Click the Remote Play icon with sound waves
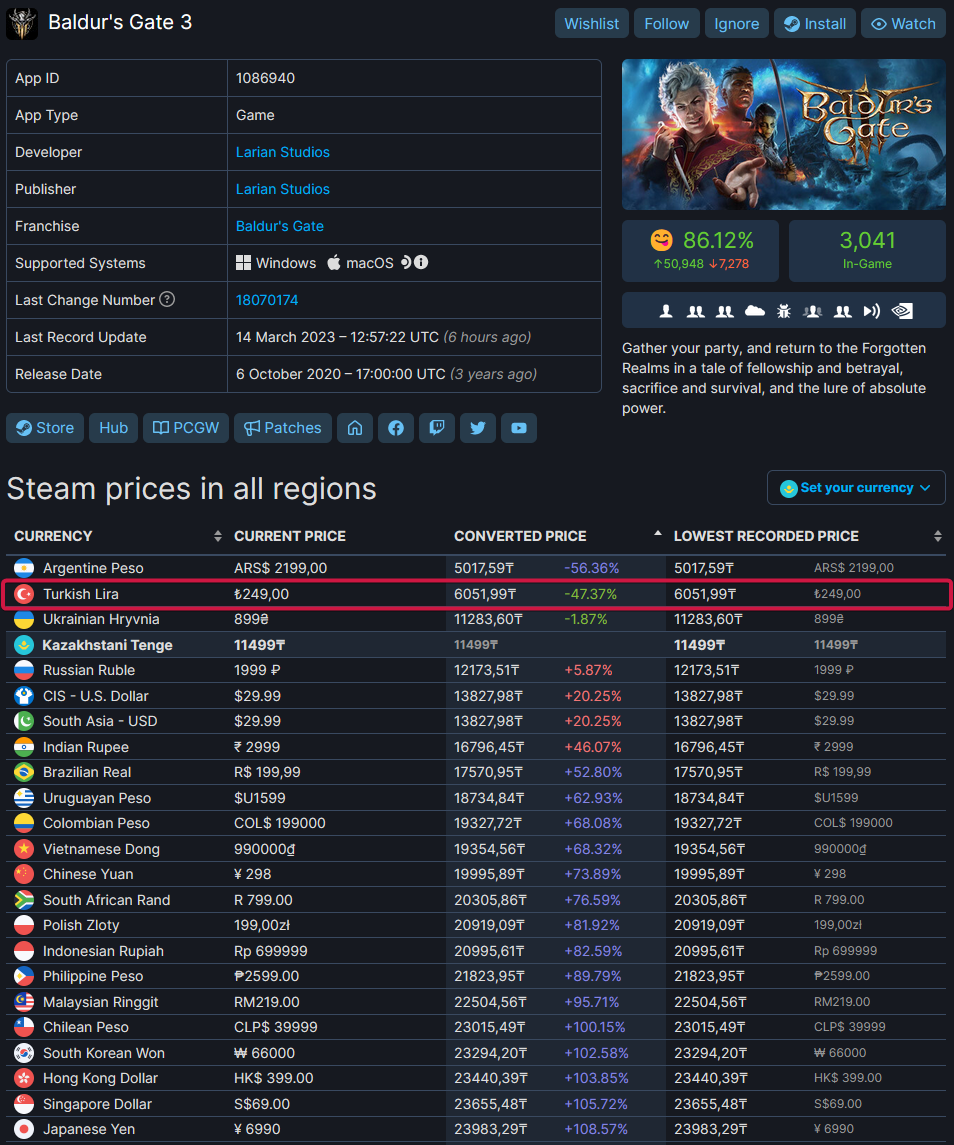 [871, 312]
